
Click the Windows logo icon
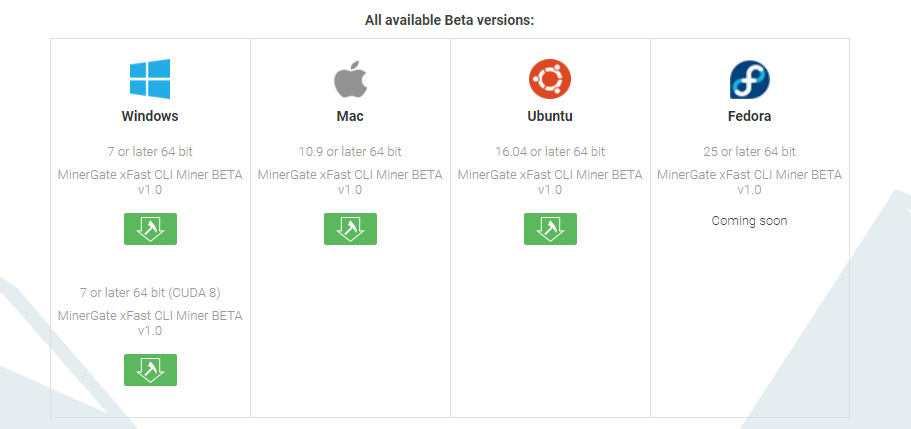tap(150, 79)
